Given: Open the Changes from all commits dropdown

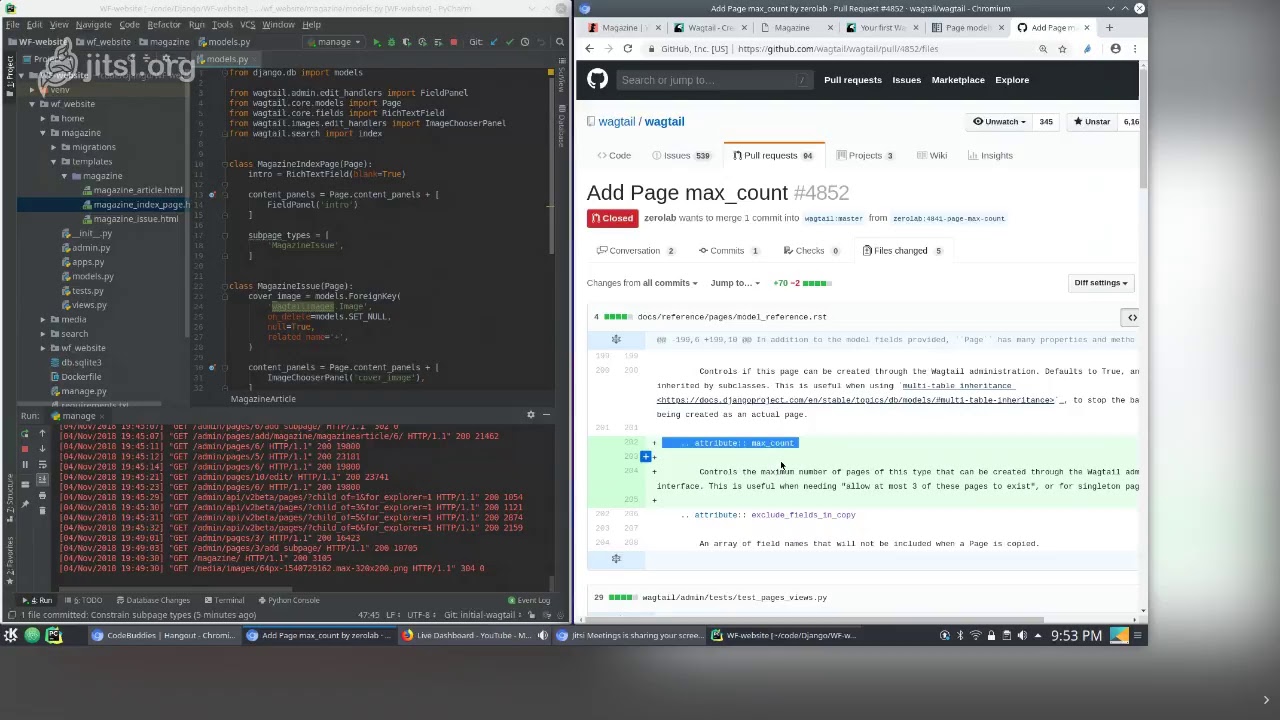Looking at the screenshot, I should click(x=642, y=283).
